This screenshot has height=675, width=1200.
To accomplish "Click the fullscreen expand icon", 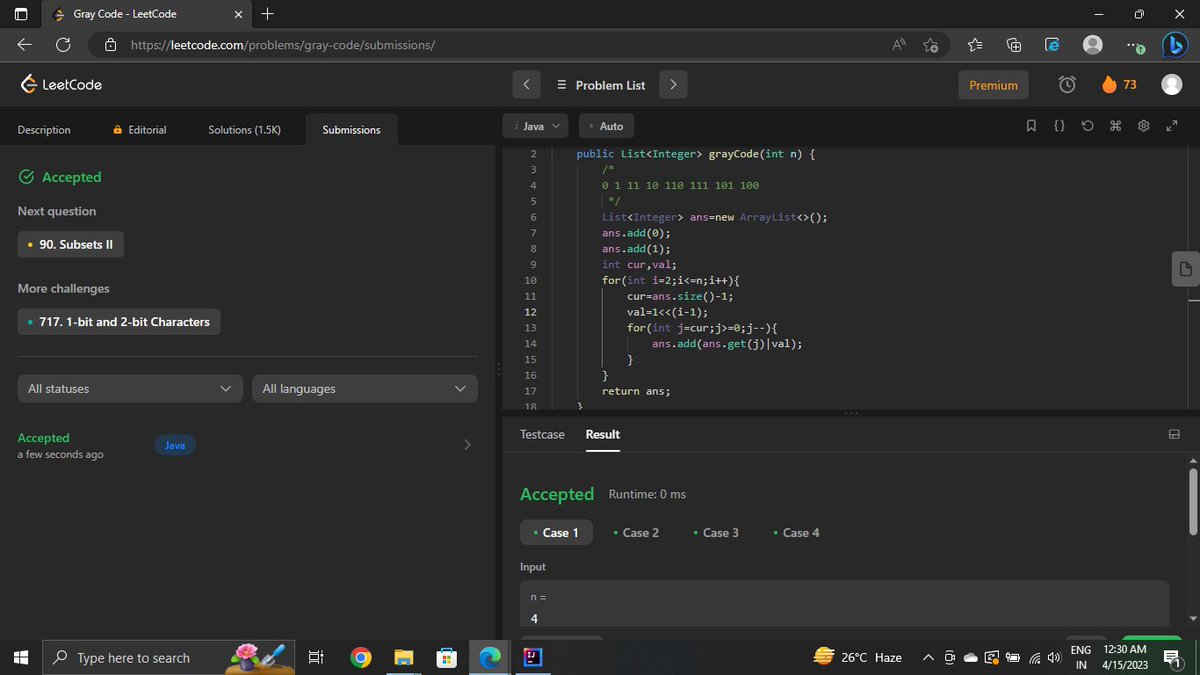I will 1172,126.
